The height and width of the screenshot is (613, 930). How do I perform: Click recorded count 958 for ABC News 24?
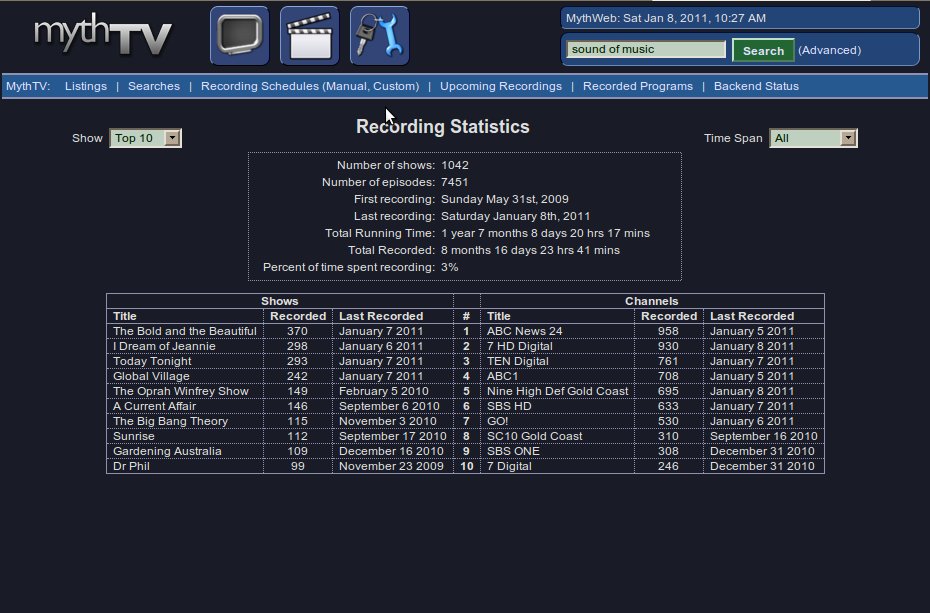(x=668, y=331)
